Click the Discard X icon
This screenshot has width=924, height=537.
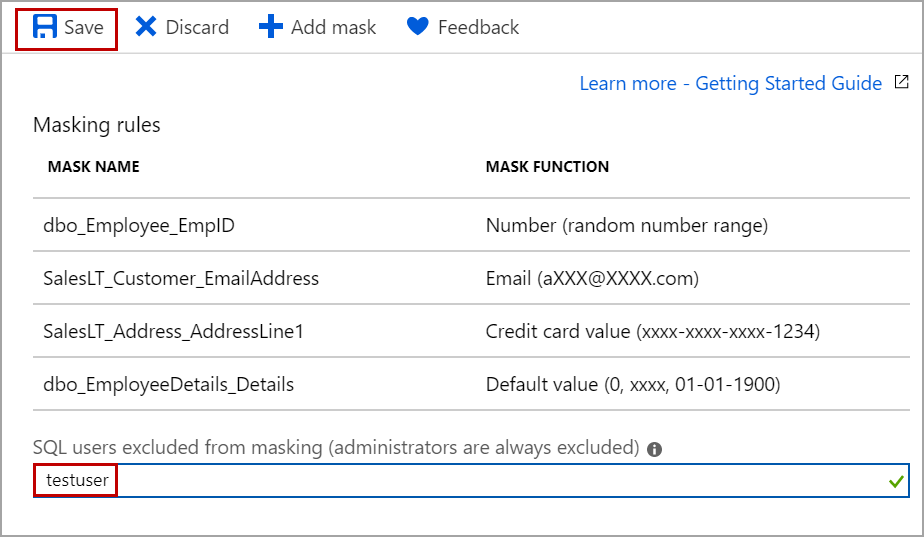[x=146, y=27]
